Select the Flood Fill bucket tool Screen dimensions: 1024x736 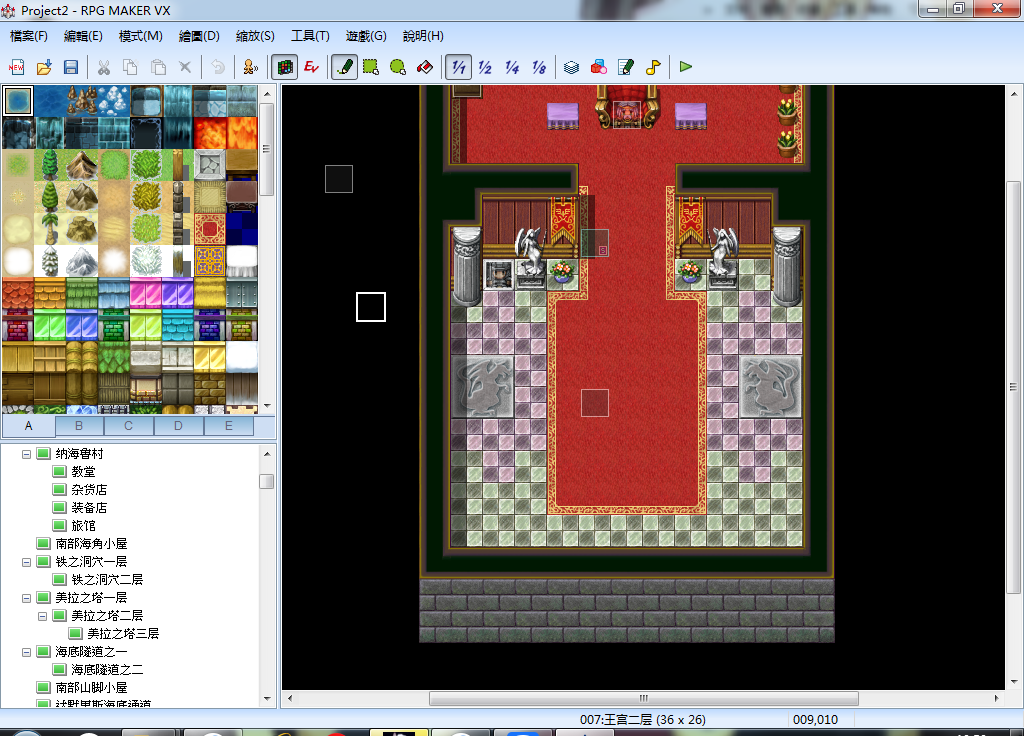tap(424, 67)
